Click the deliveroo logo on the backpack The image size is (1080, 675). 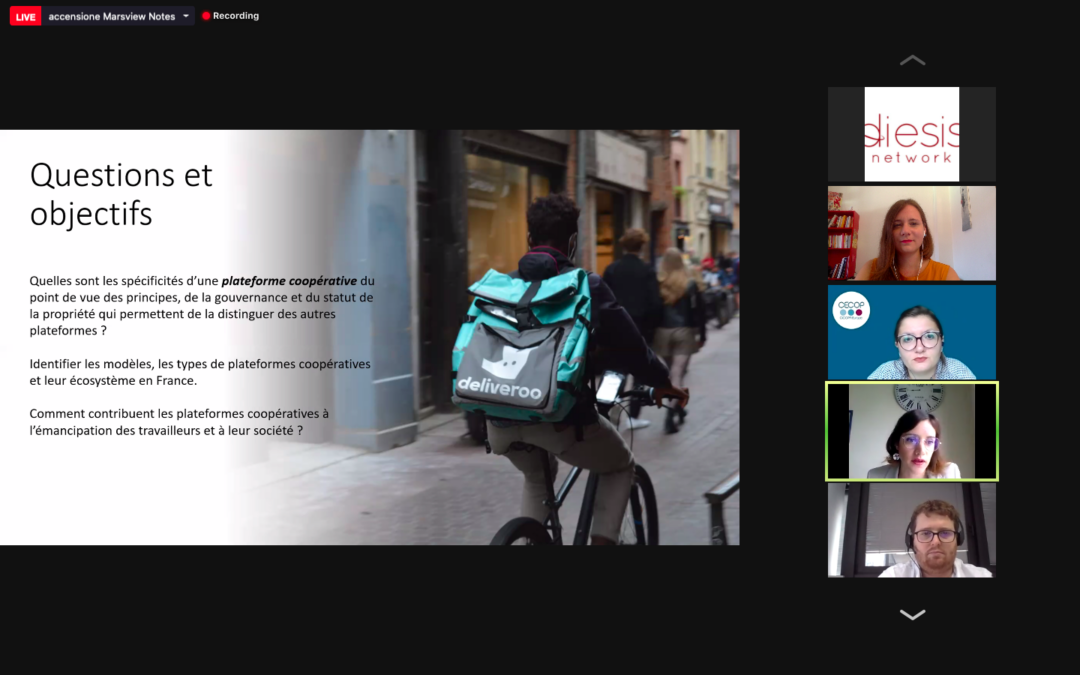tap(501, 375)
